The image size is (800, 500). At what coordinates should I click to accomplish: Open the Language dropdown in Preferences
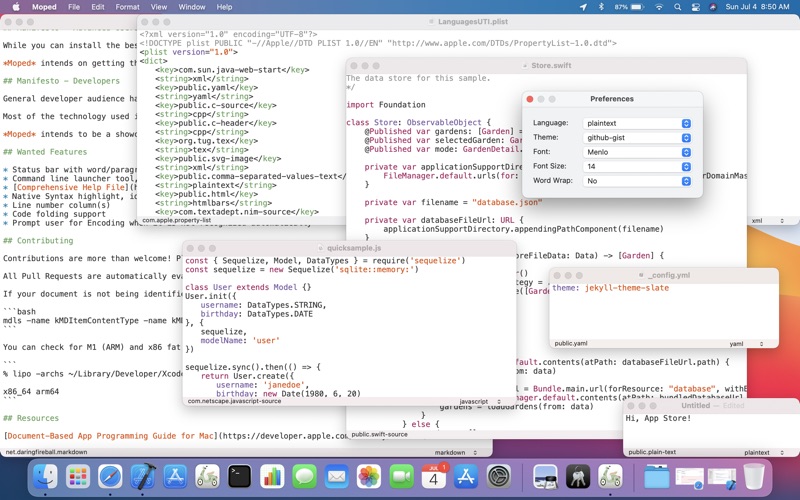pos(637,123)
